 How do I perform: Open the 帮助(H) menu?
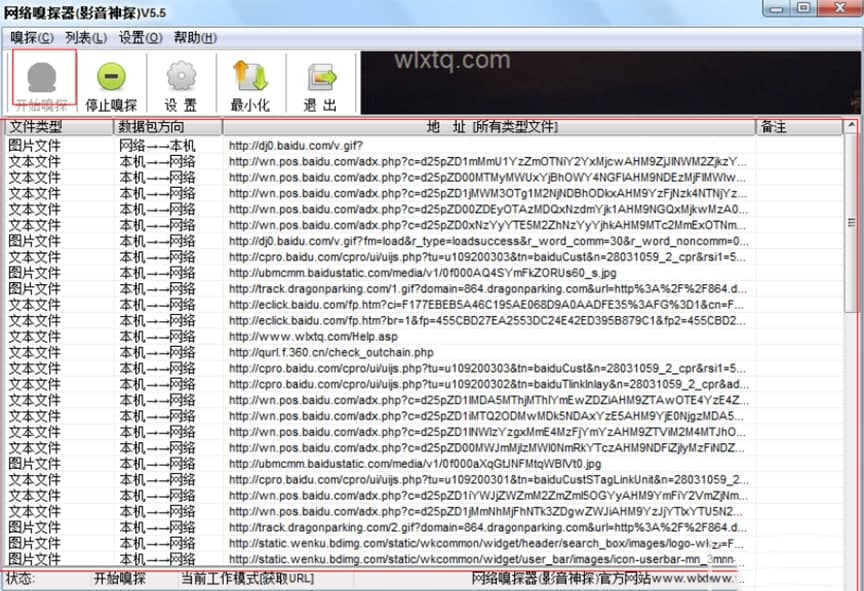click(195, 38)
